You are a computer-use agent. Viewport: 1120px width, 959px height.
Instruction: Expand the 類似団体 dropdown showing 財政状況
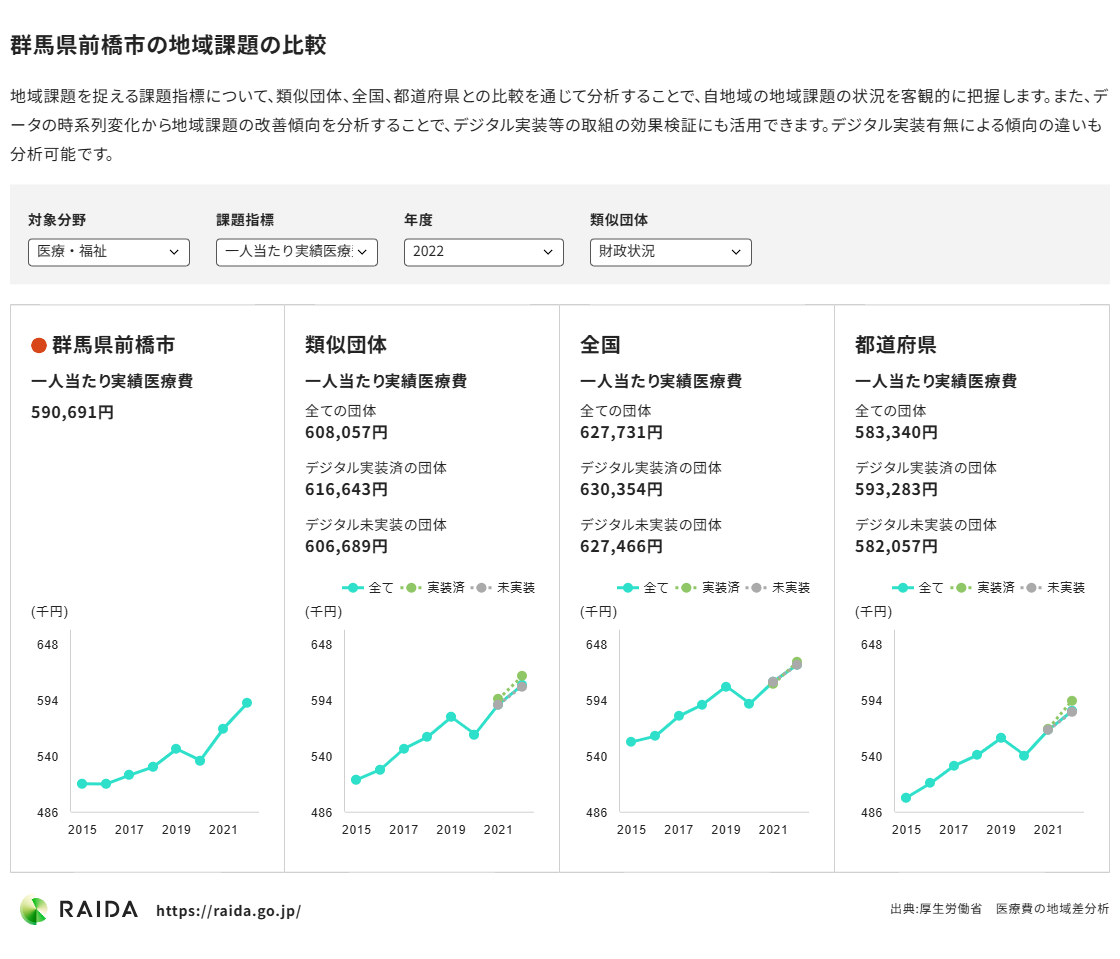671,252
